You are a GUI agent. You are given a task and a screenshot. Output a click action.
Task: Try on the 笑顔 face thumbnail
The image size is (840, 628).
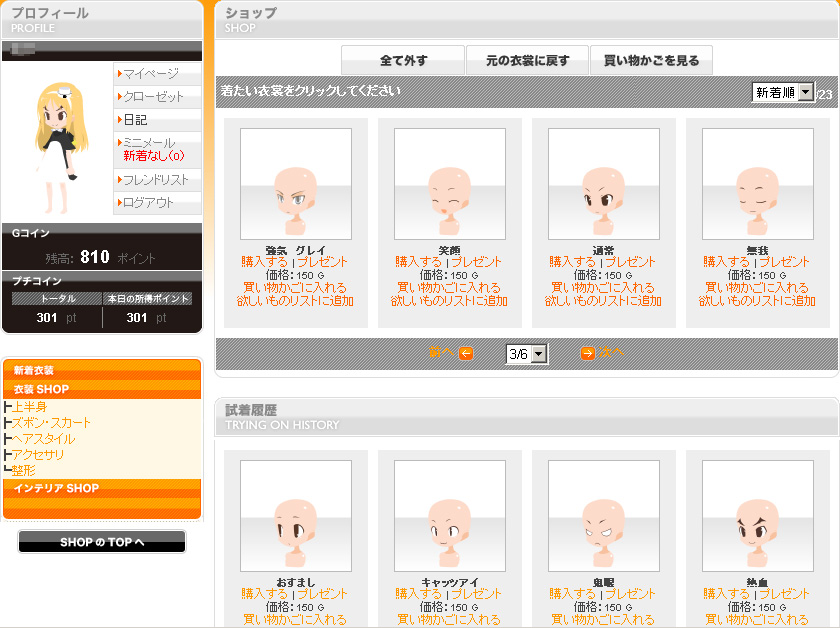pos(450,184)
